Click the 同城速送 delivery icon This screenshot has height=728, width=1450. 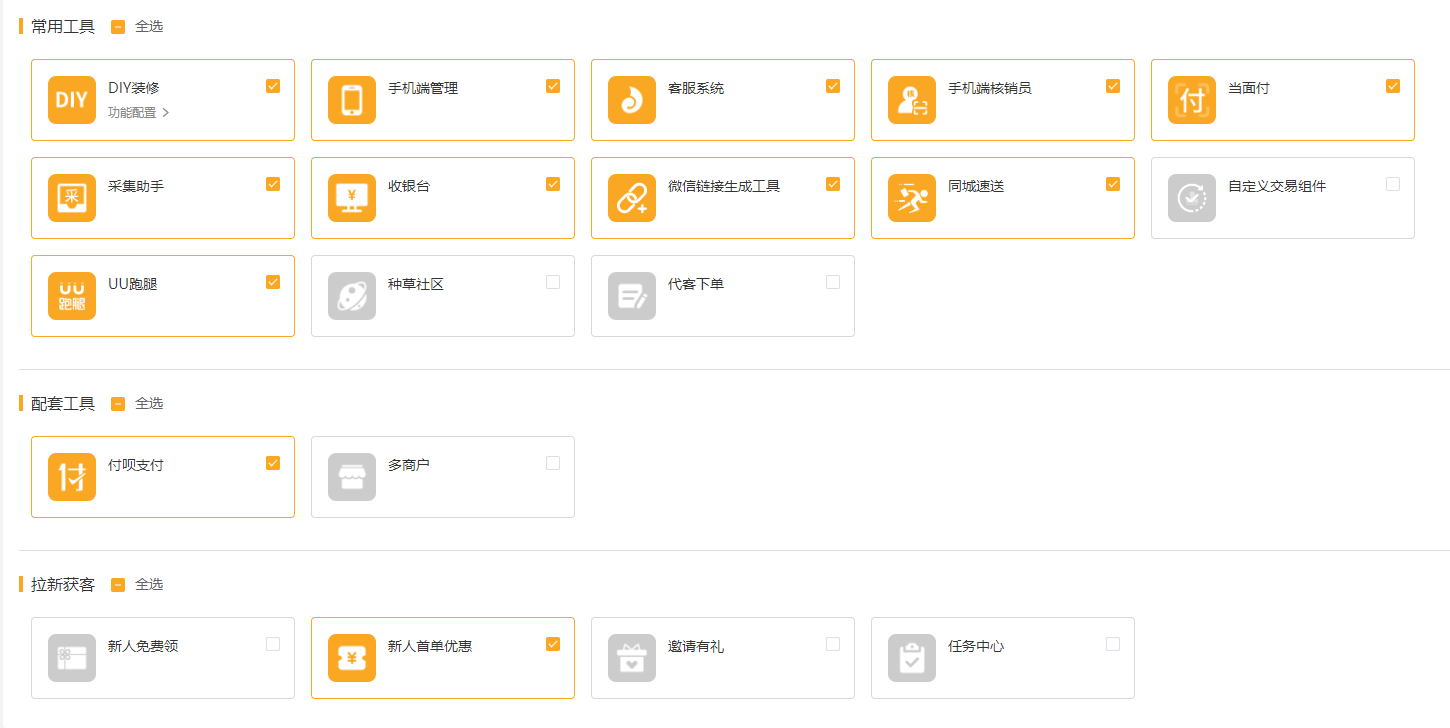coord(912,198)
